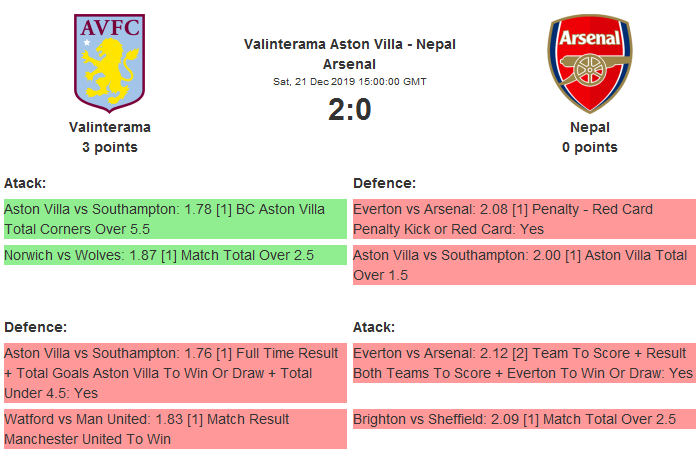This screenshot has width=700, height=460.
Task: Click the match date Sat, 21 Dec 2019
Action: (349, 81)
